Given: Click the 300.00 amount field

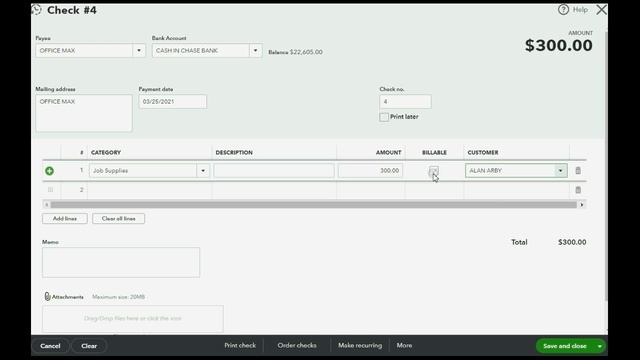Looking at the screenshot, I should click(x=370, y=171).
